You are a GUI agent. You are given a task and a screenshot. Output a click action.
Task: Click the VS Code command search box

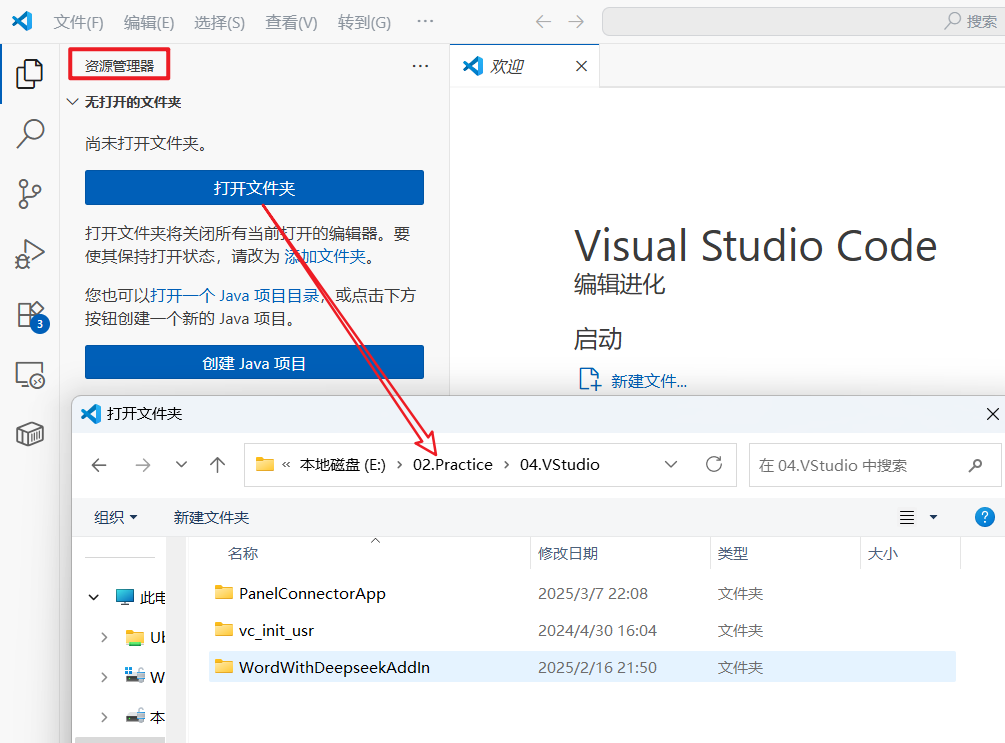tap(804, 21)
